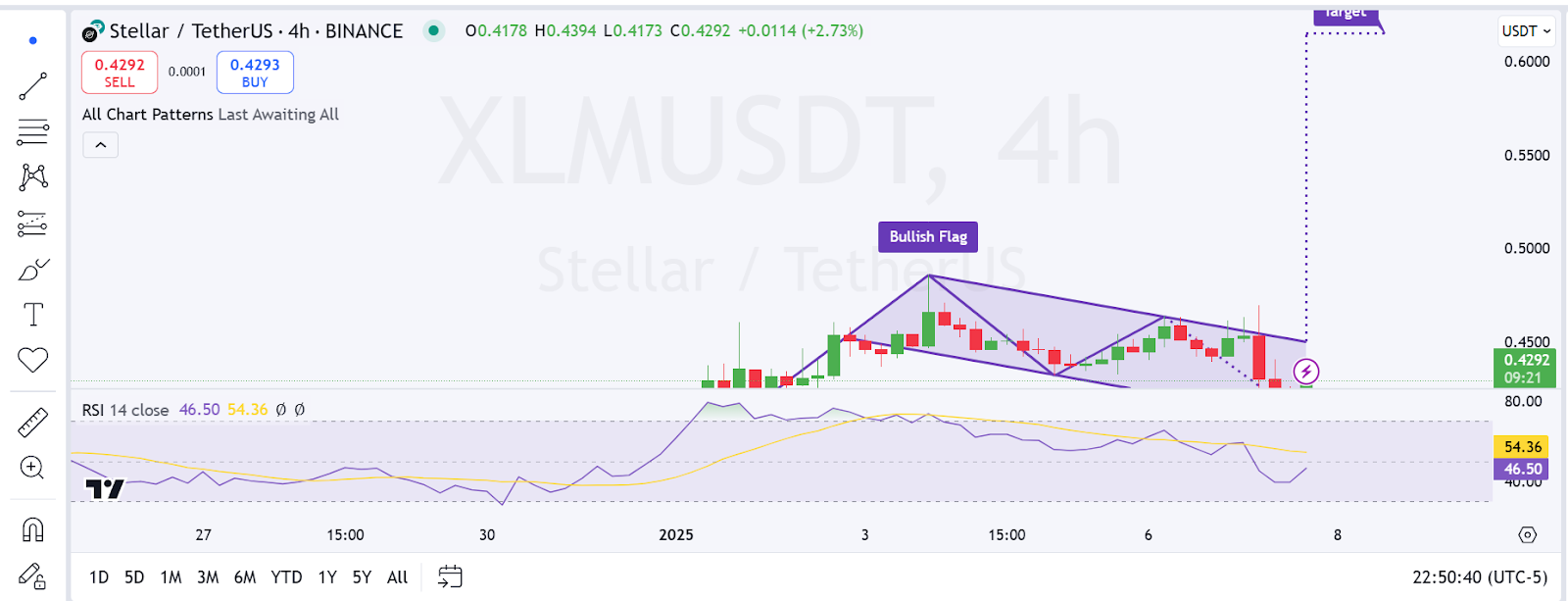1568x601 pixels.
Task: Select the ruler measure tool
Action: (x=32, y=423)
